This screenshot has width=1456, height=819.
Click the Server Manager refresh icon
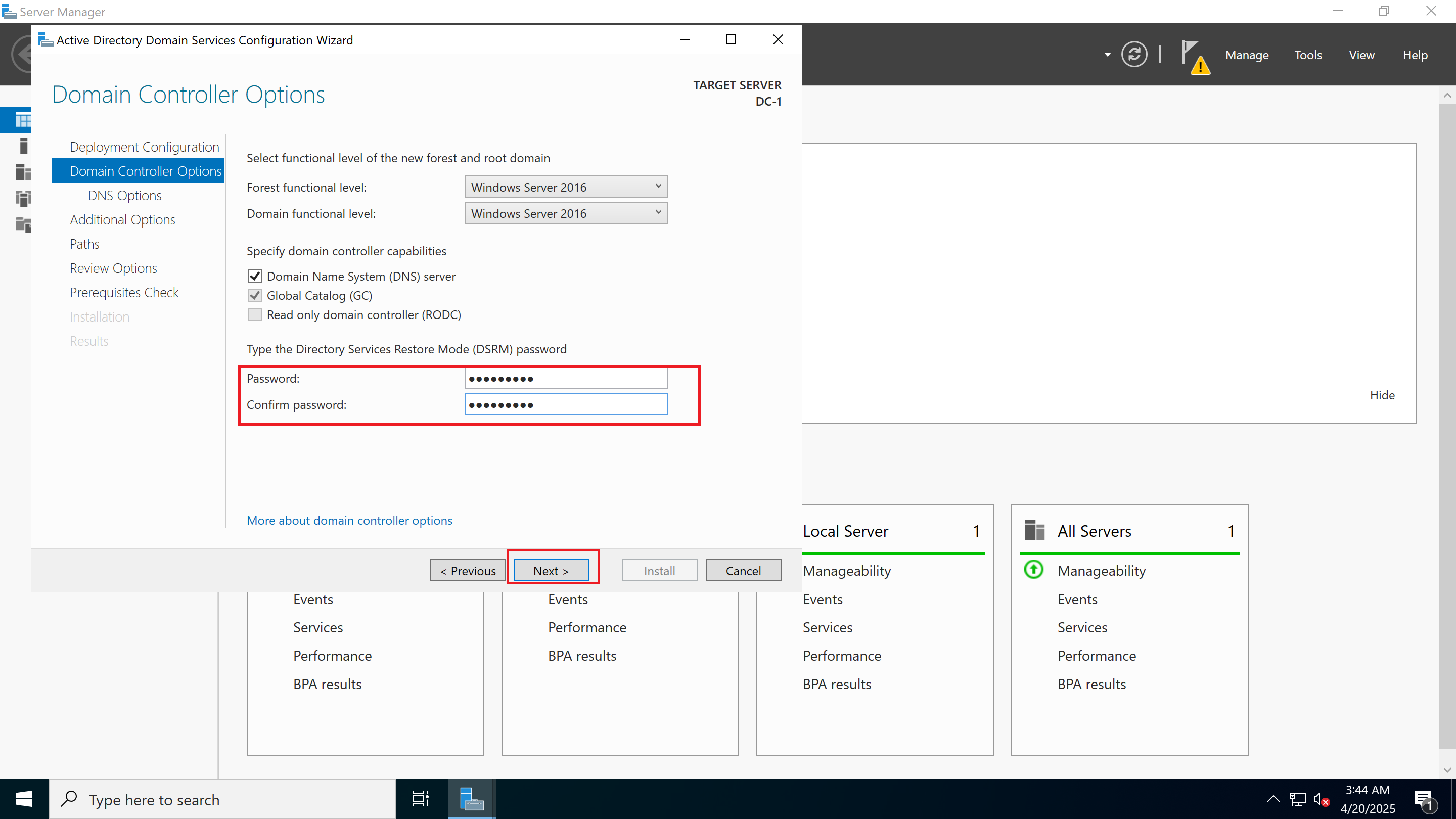click(1134, 55)
